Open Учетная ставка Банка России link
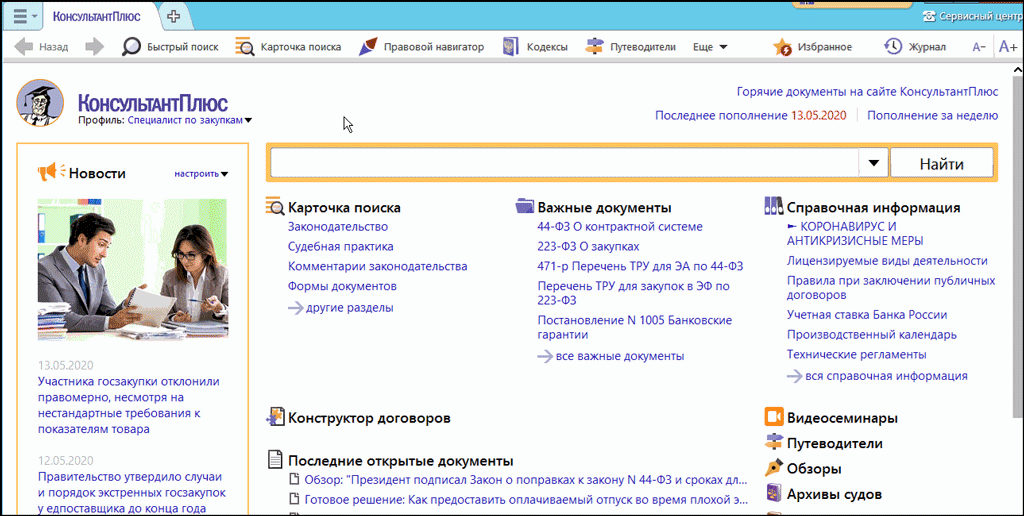Screen dimensions: 1024x516 point(867,315)
